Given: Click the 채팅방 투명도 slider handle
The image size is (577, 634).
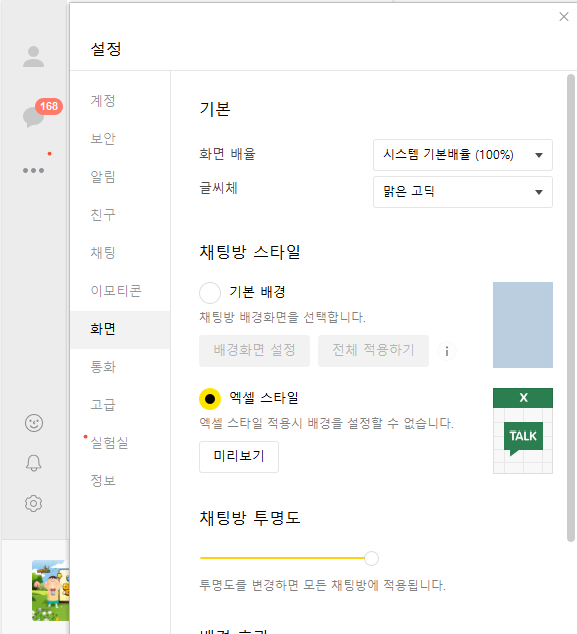Looking at the screenshot, I should [371, 558].
